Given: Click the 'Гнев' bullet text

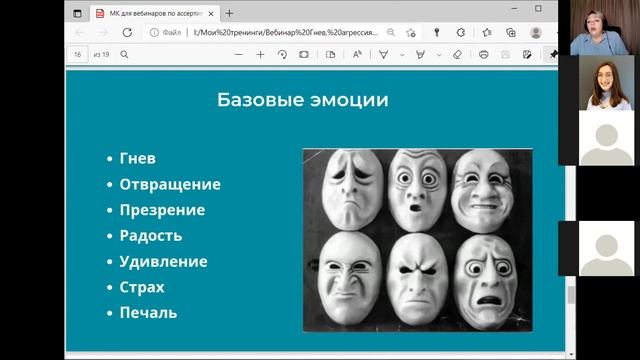Looking at the screenshot, I should click(x=138, y=158).
